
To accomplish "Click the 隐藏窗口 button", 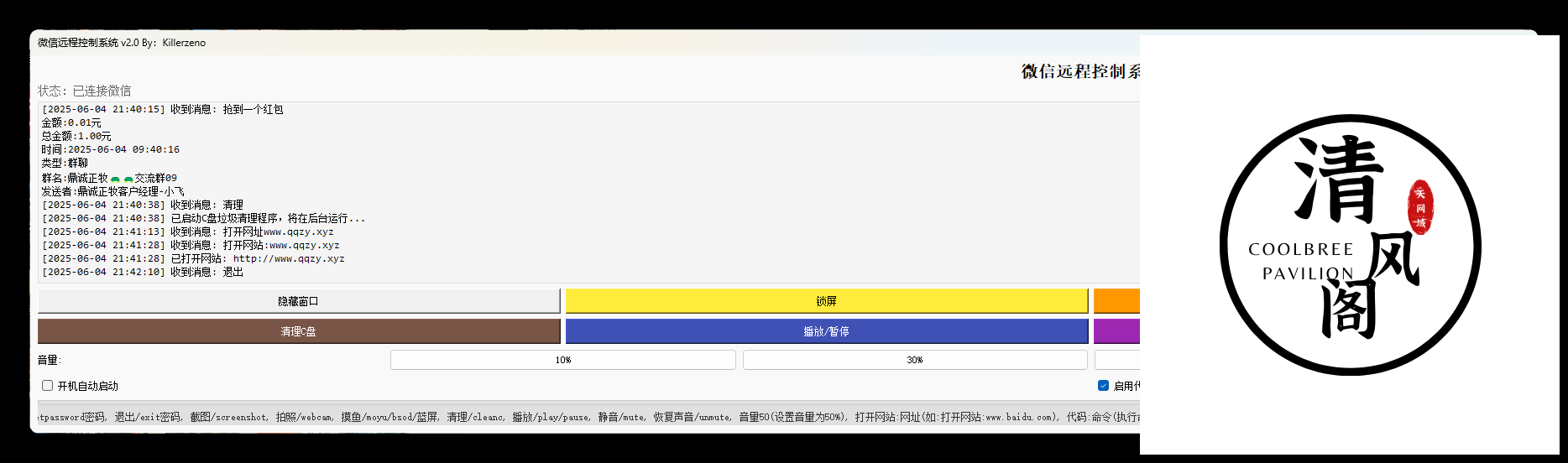I will pos(299,301).
